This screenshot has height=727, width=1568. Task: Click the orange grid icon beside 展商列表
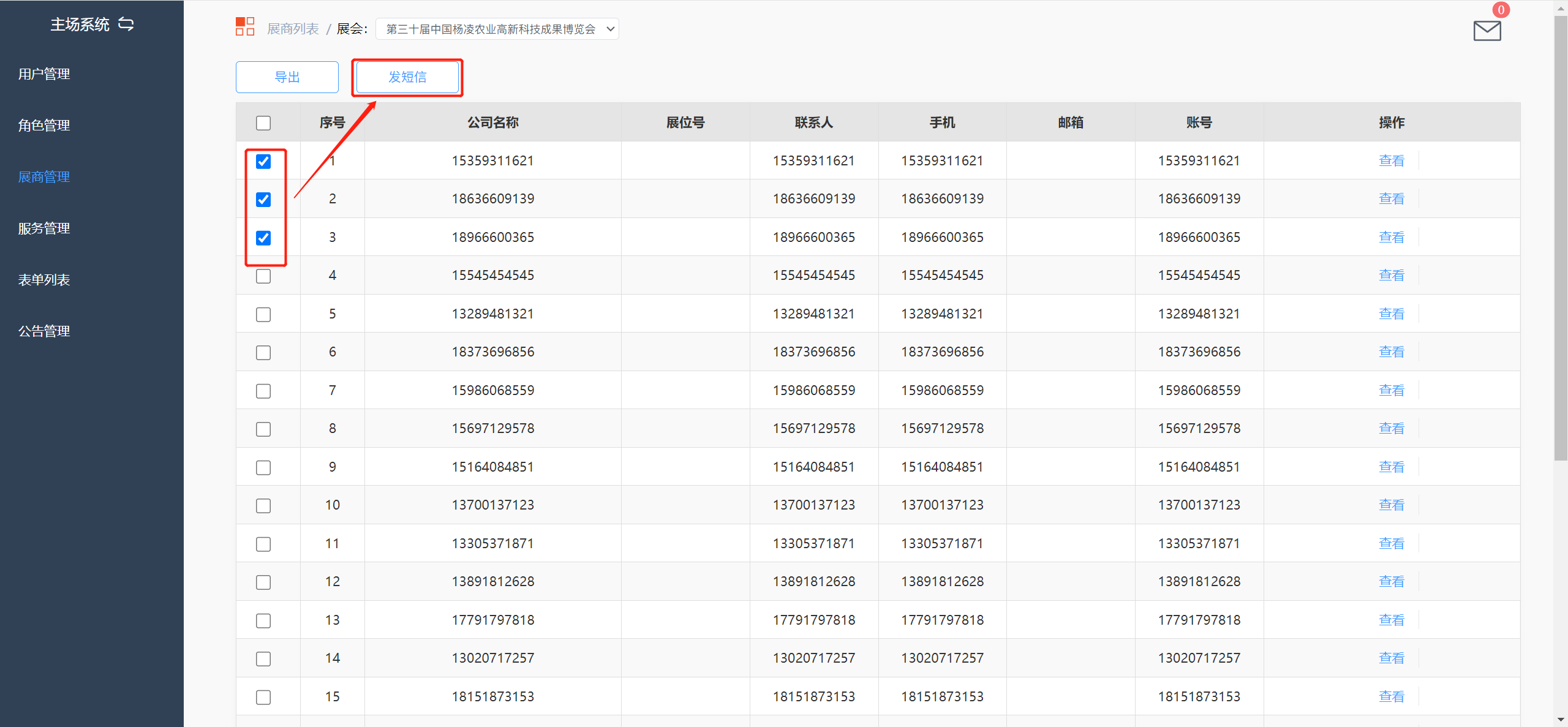[245, 26]
